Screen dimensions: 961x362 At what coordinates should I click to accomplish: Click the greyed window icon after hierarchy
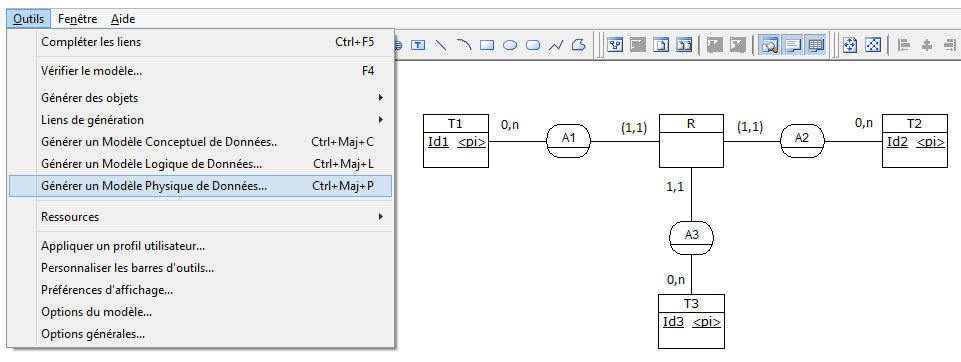[638, 45]
